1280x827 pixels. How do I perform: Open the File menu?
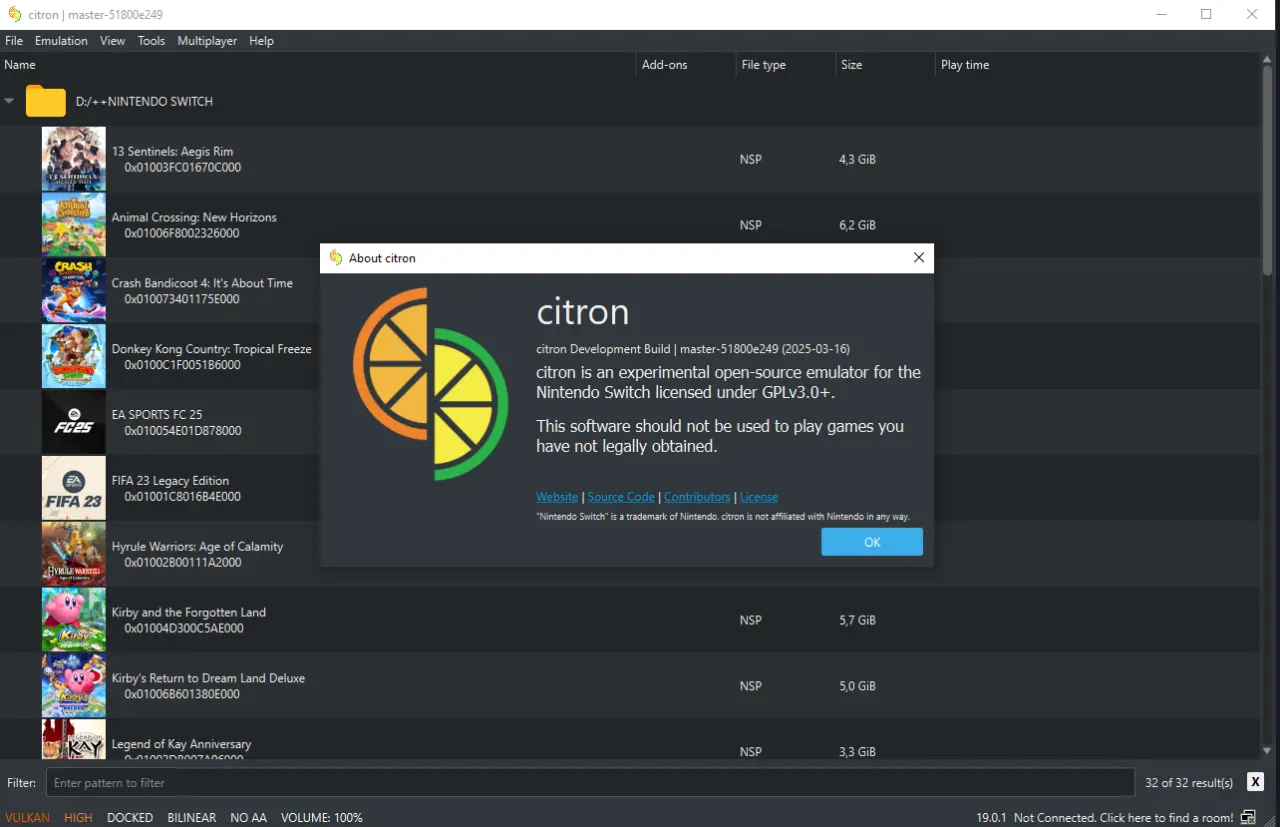(x=14, y=41)
